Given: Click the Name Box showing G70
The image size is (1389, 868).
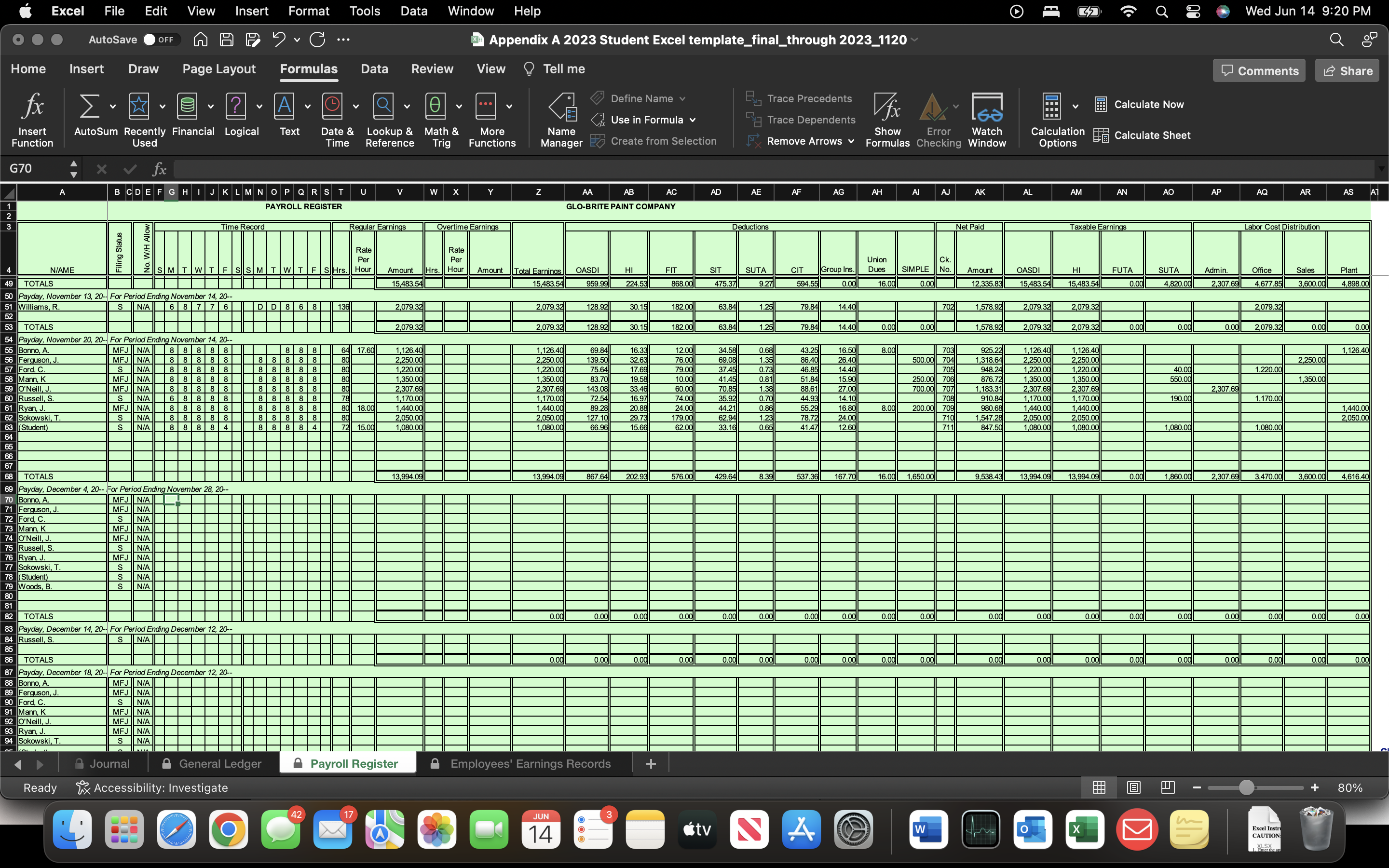Looking at the screenshot, I should tap(36, 169).
